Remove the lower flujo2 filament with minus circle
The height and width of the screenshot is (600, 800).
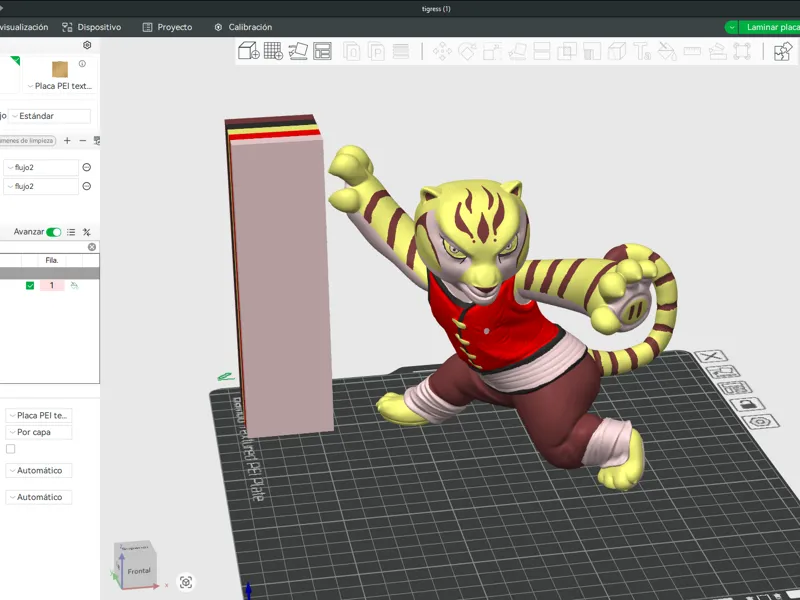pyautogui.click(x=87, y=186)
